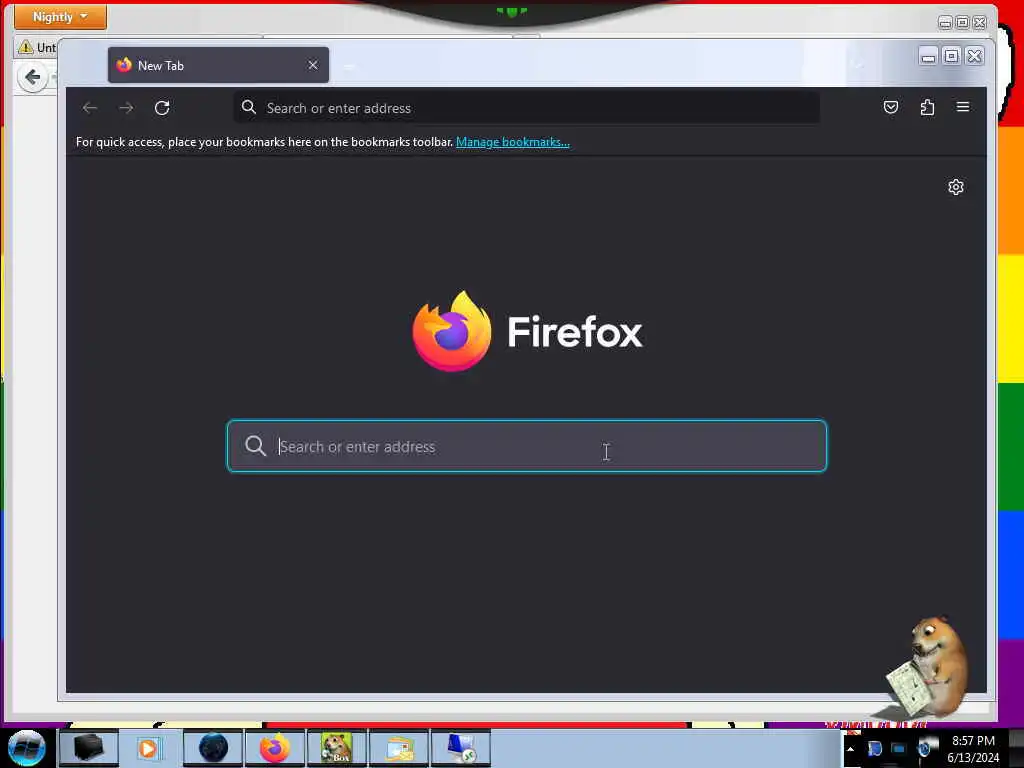
Task: Open the Extensions puzzle icon
Action: coord(927,107)
